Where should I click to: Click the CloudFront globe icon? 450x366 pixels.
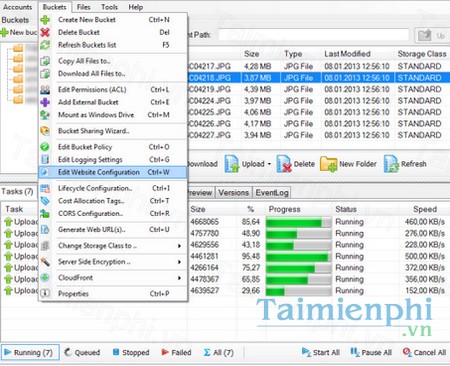click(45, 278)
